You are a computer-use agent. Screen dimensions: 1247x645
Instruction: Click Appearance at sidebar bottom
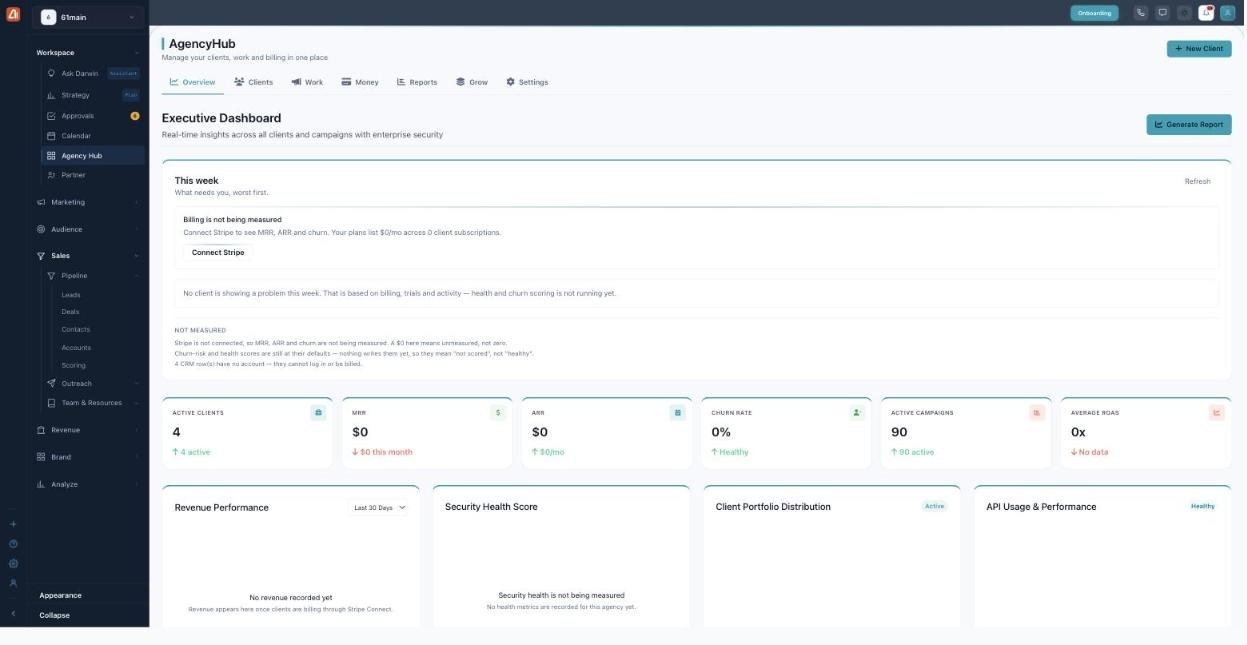[61, 595]
